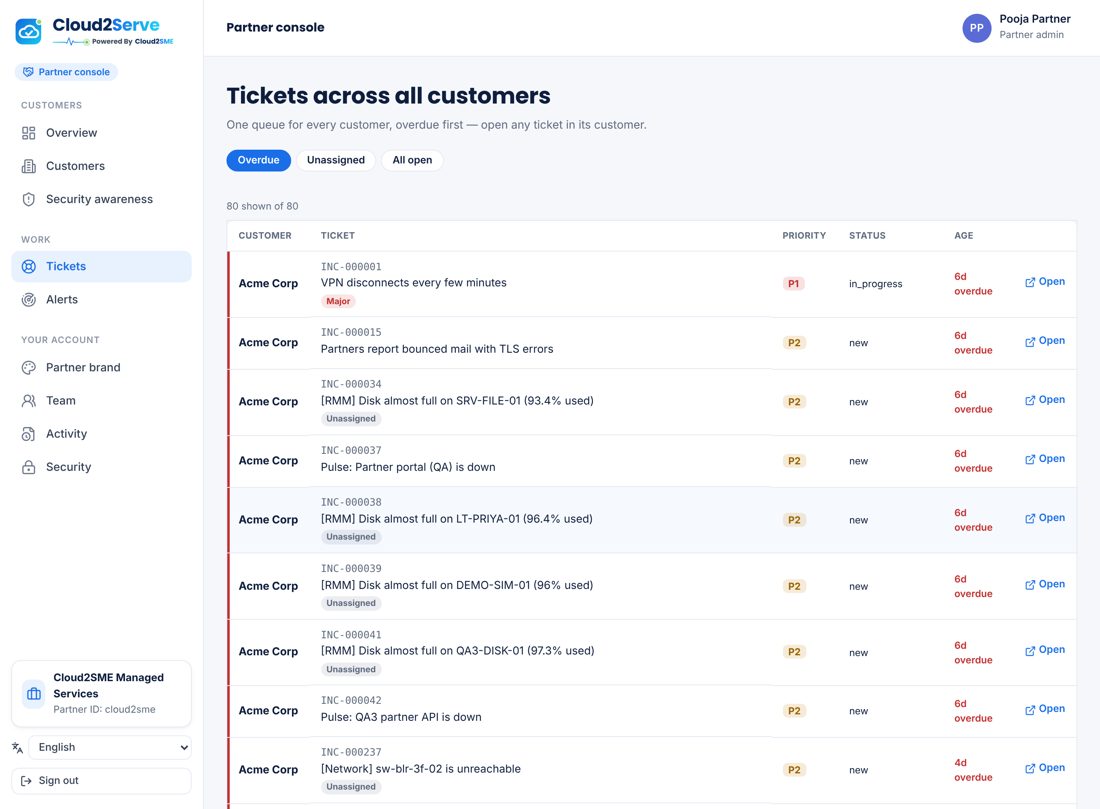The height and width of the screenshot is (809, 1100).
Task: Click the CUSTOMER column header
Action: [x=264, y=236]
